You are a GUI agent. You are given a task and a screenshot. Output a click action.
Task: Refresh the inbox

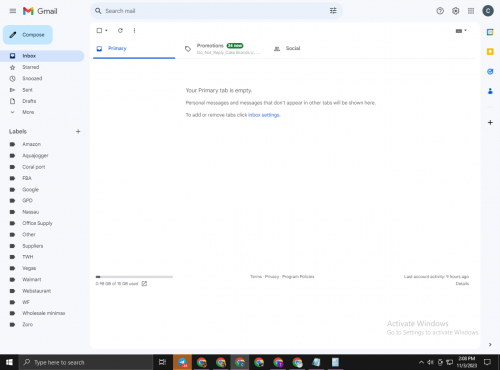click(x=120, y=30)
